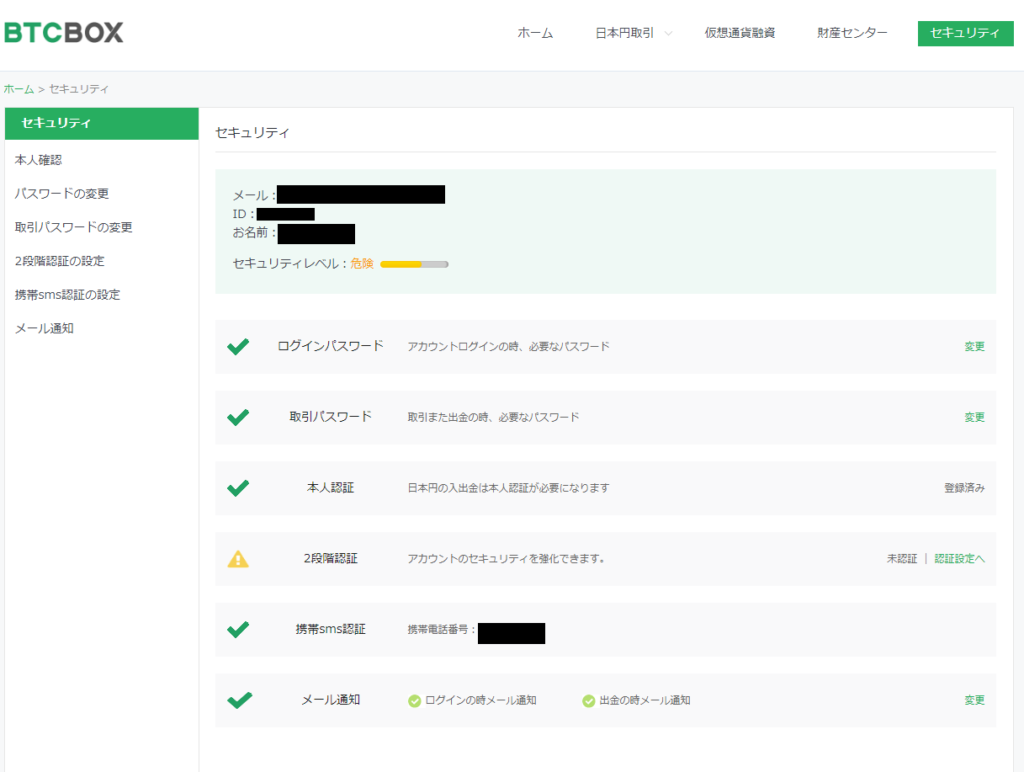This screenshot has width=1024, height=772.
Task: Click green checkmark icon beside ログインパスワード
Action: 238,347
